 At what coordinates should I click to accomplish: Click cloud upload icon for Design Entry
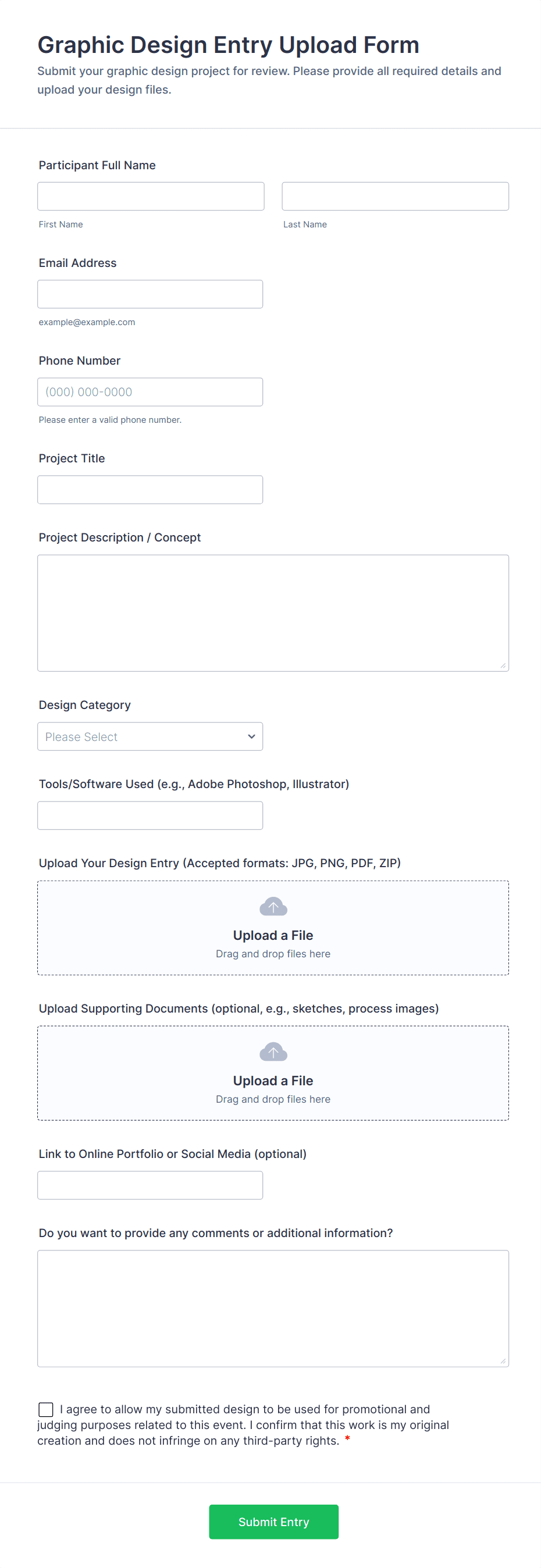pos(273,907)
